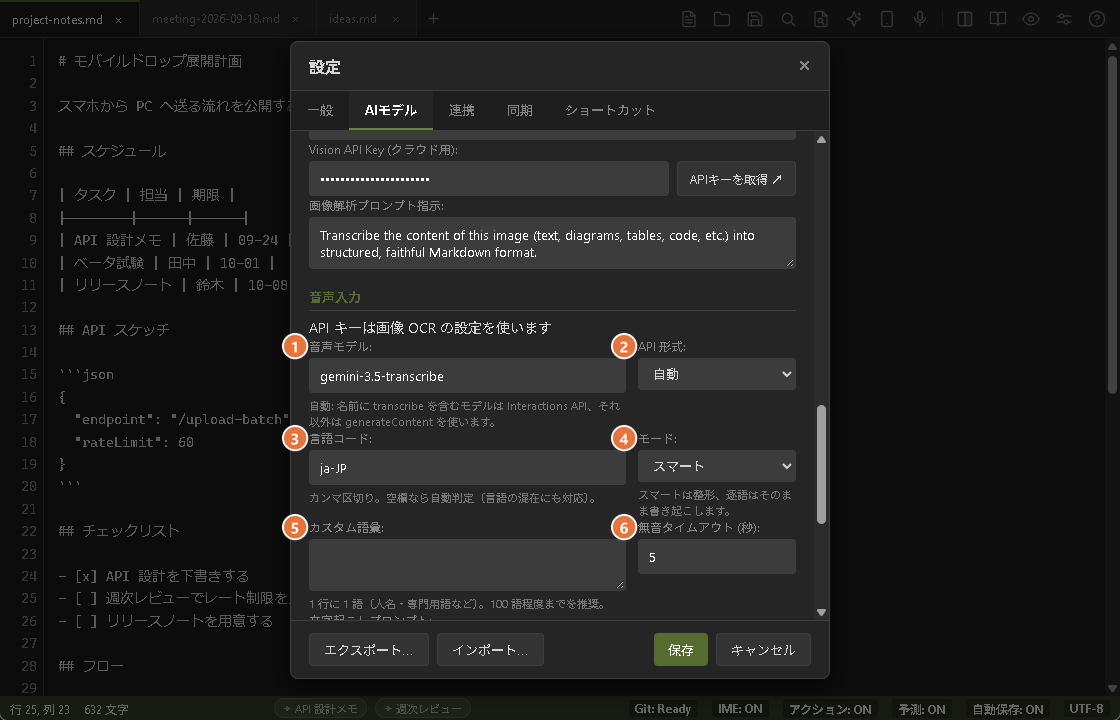
Task: Click the 632 文字 character count
Action: (106, 709)
